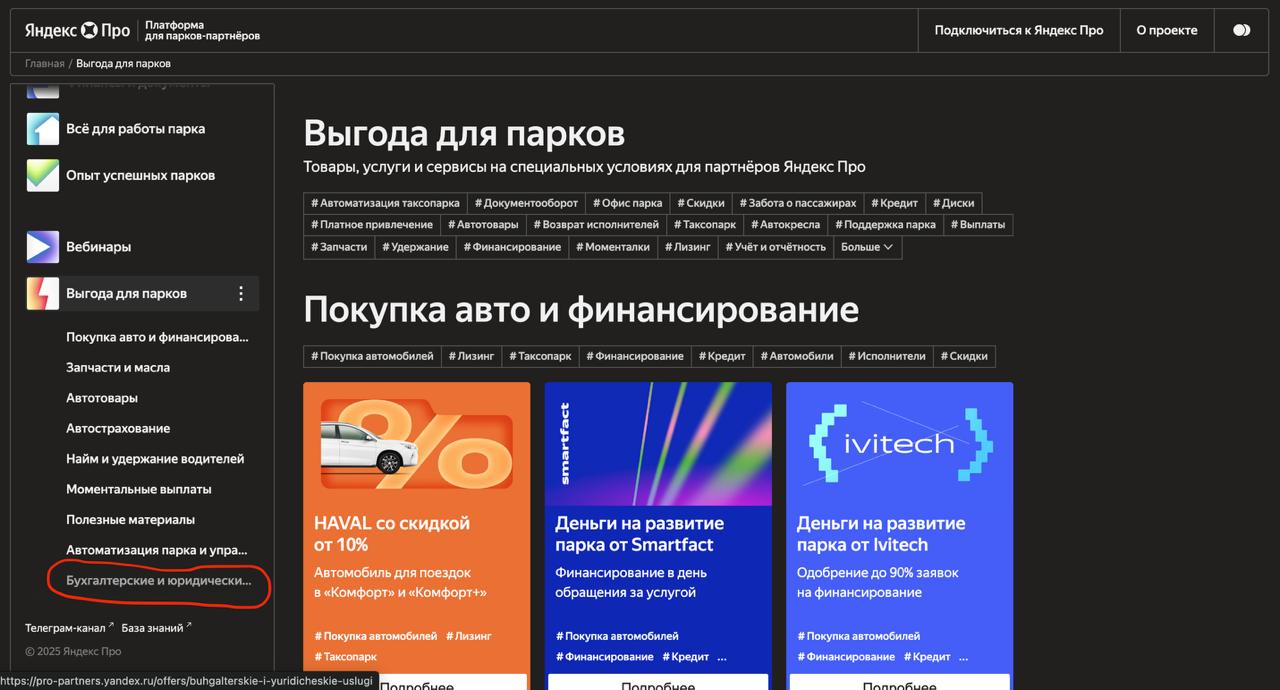1280x690 pixels.
Task: Select the #Учёт и отчётность tag
Action: (x=775, y=247)
